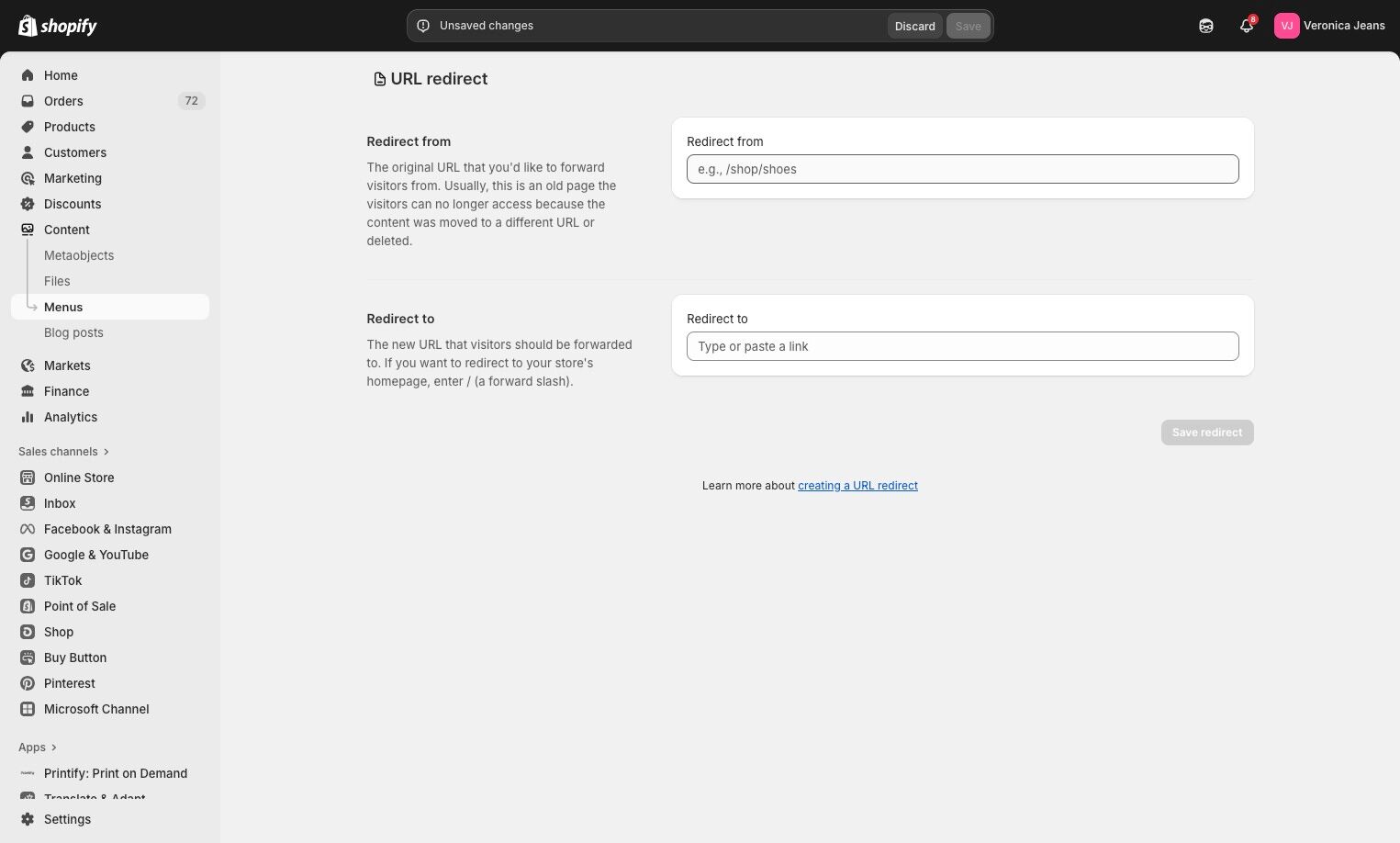Discard the unsaved changes
The width and height of the screenshot is (1400, 843).
915,26
